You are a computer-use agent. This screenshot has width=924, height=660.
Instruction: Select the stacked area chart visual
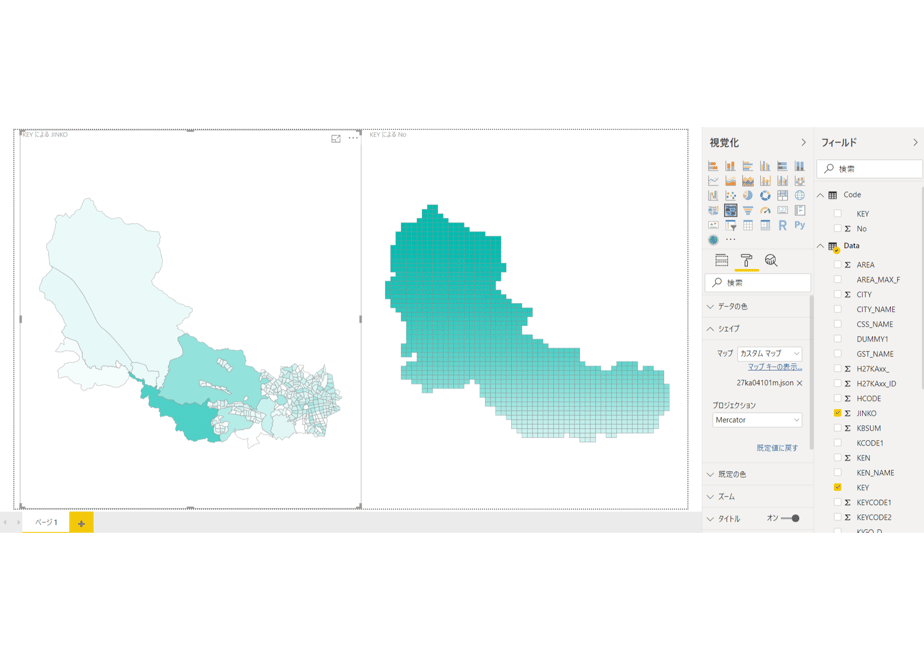click(748, 180)
